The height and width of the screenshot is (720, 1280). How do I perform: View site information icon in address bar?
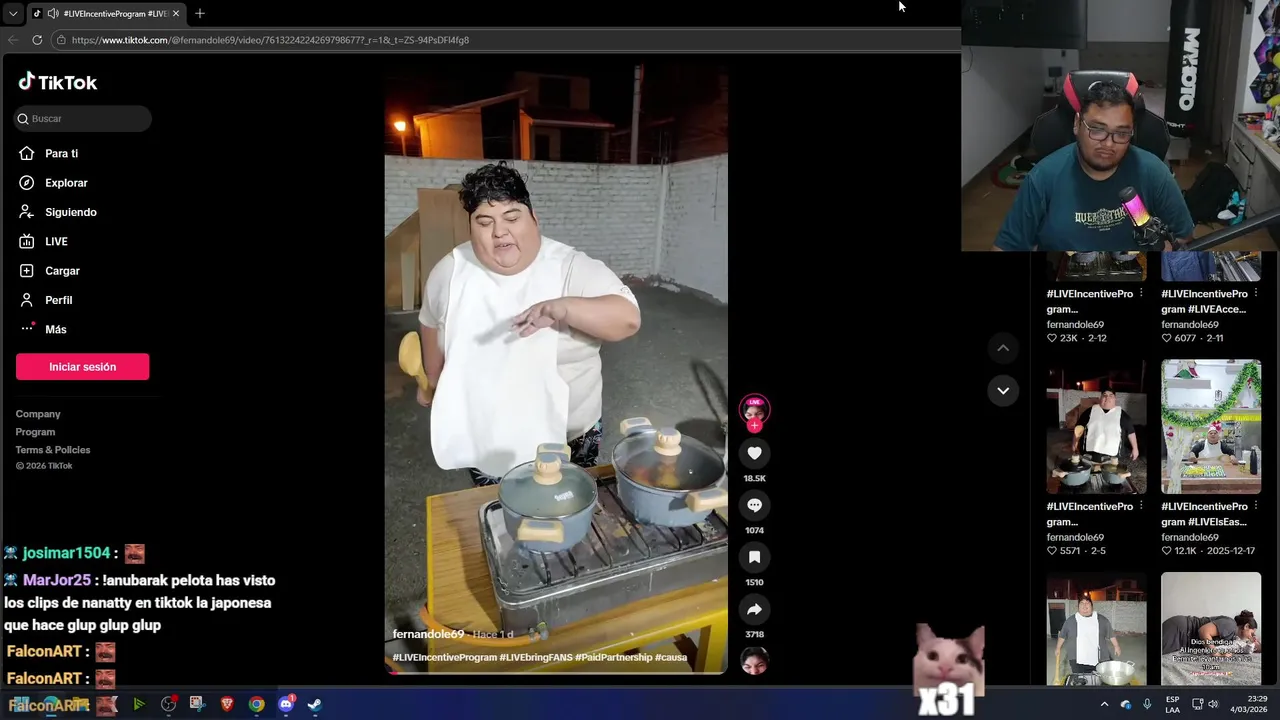[61, 40]
